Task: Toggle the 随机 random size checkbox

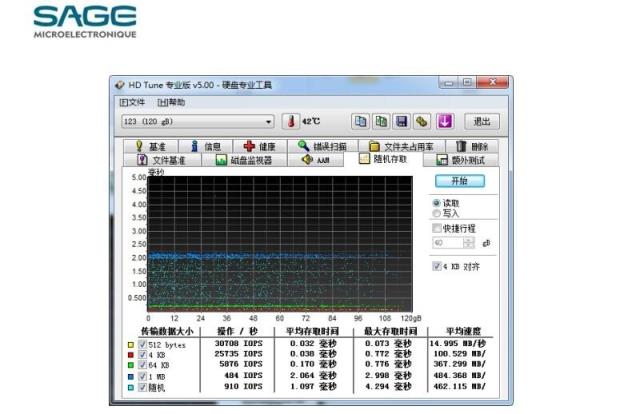Action: tap(142, 387)
